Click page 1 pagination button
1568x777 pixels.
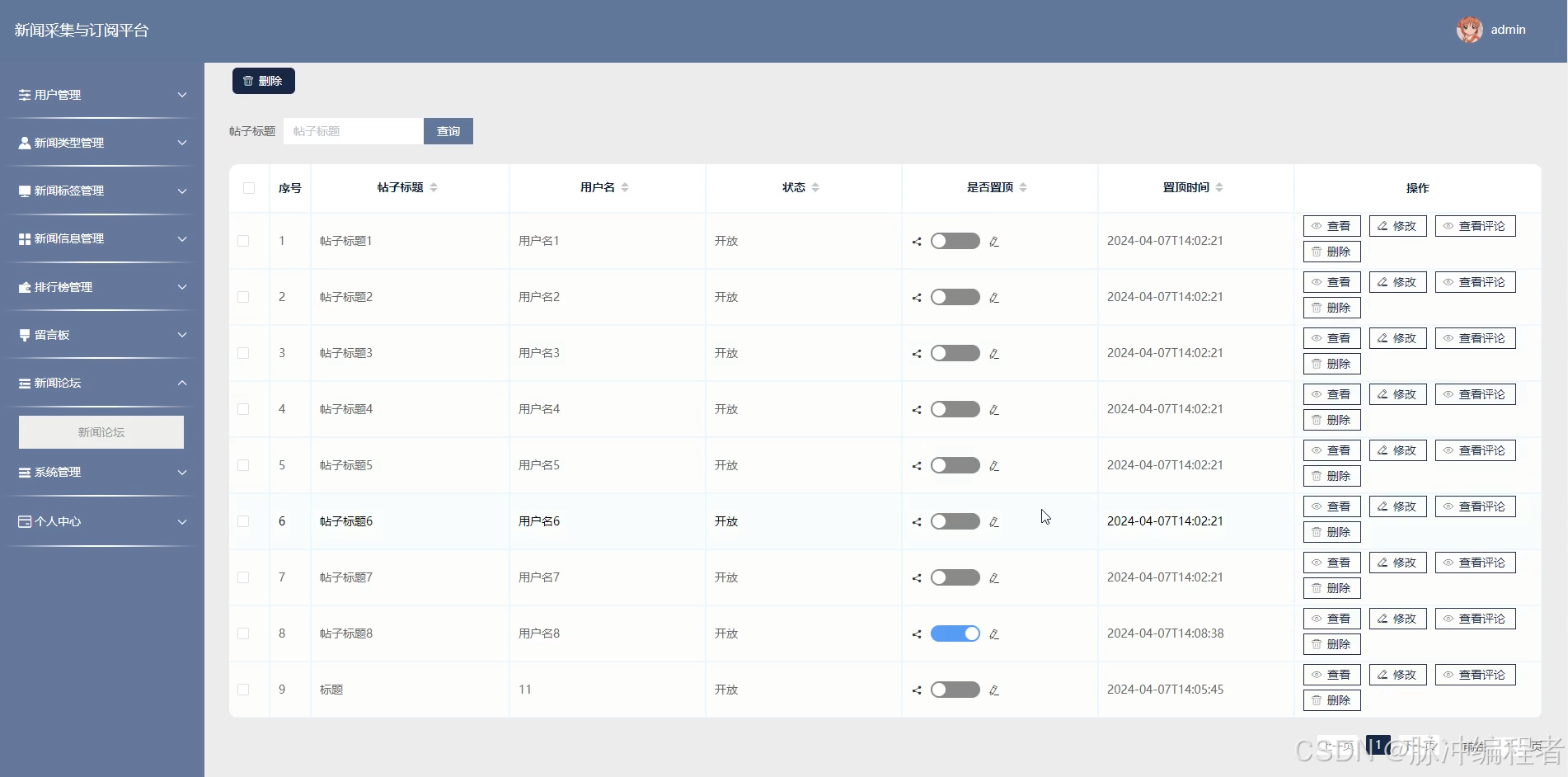pyautogui.click(x=1378, y=745)
